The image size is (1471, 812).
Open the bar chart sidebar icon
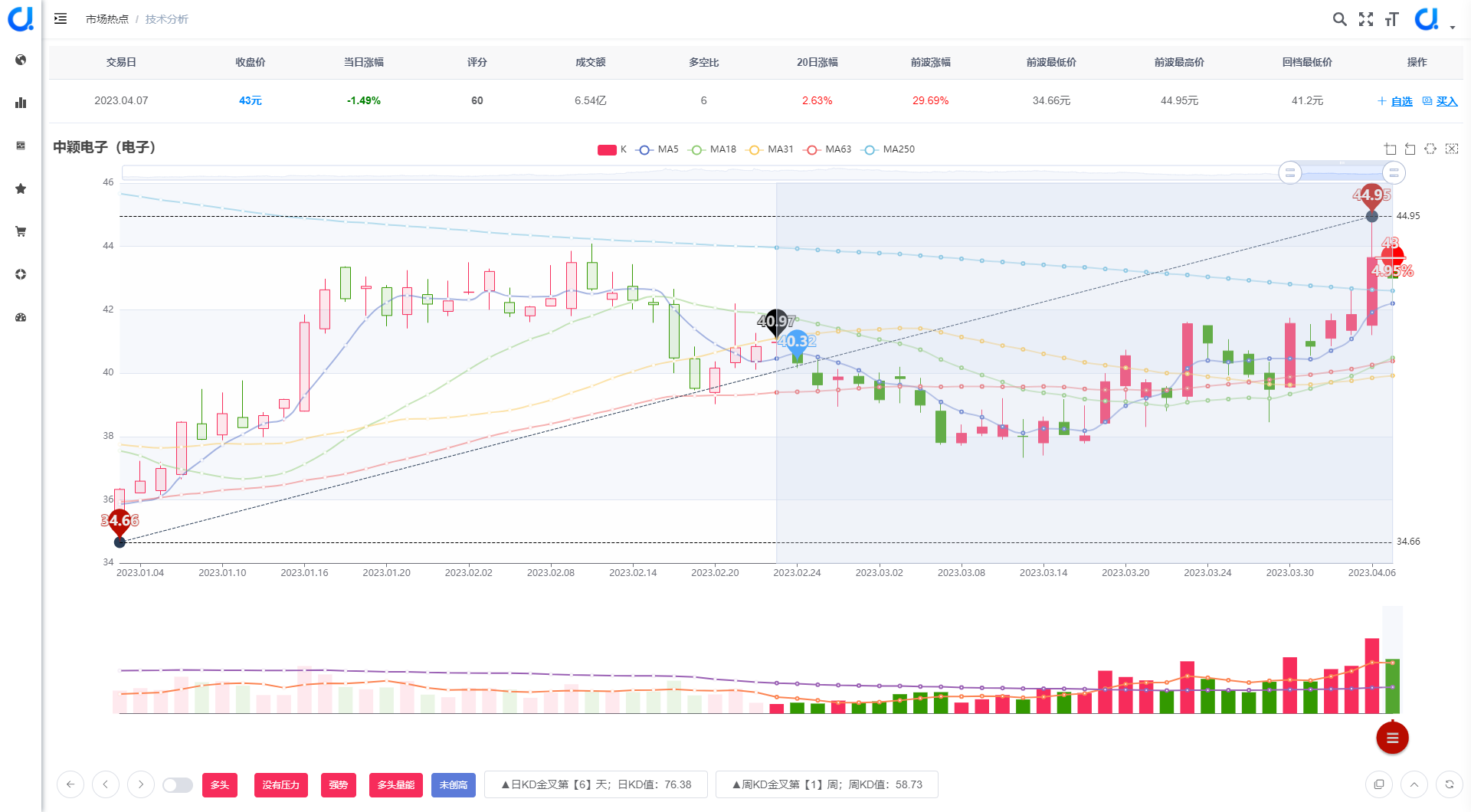tap(21, 103)
